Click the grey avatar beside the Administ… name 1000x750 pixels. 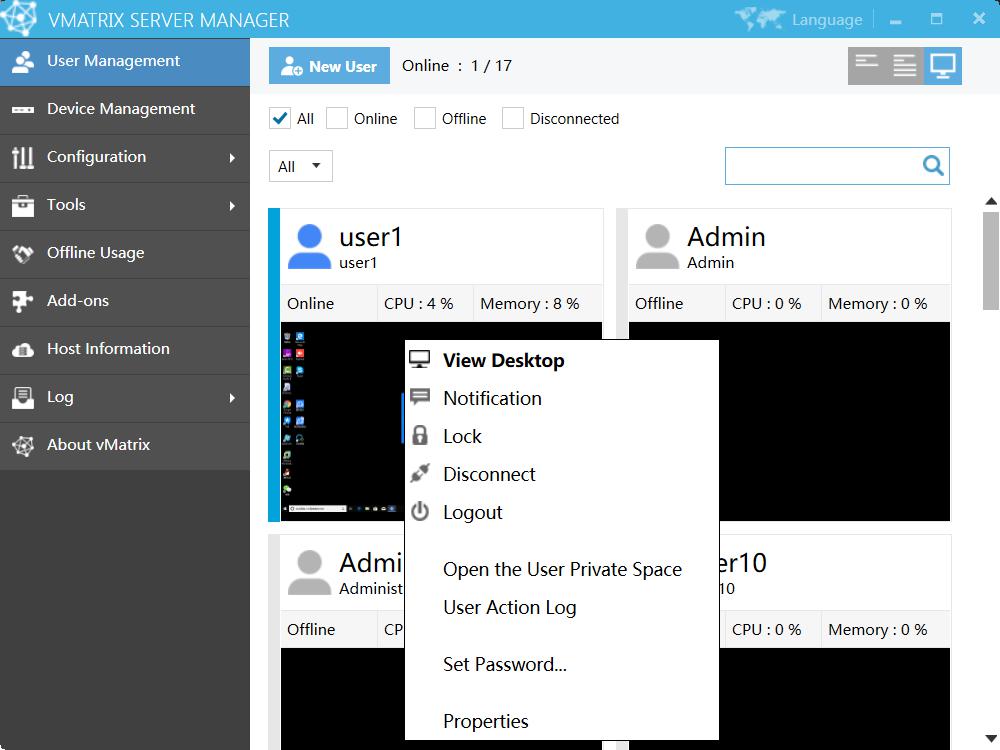point(309,572)
